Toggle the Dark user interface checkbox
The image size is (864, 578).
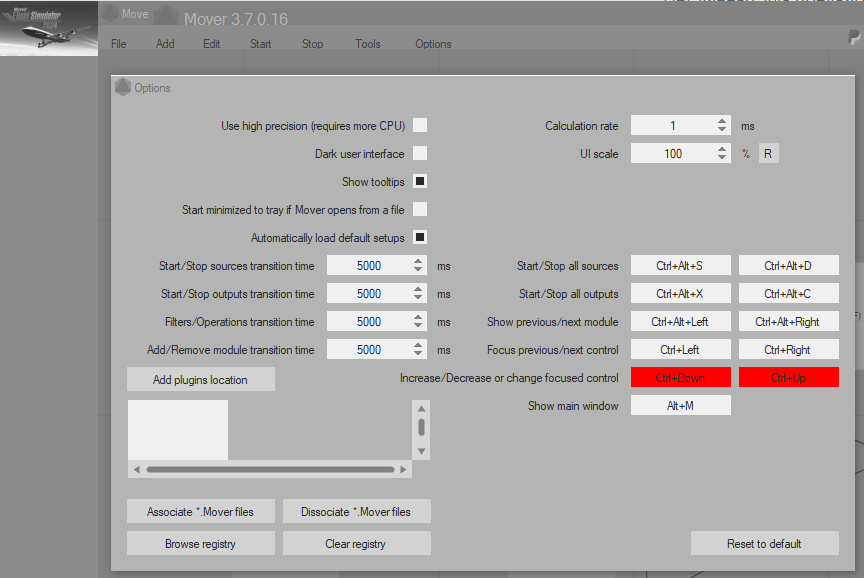[420, 153]
